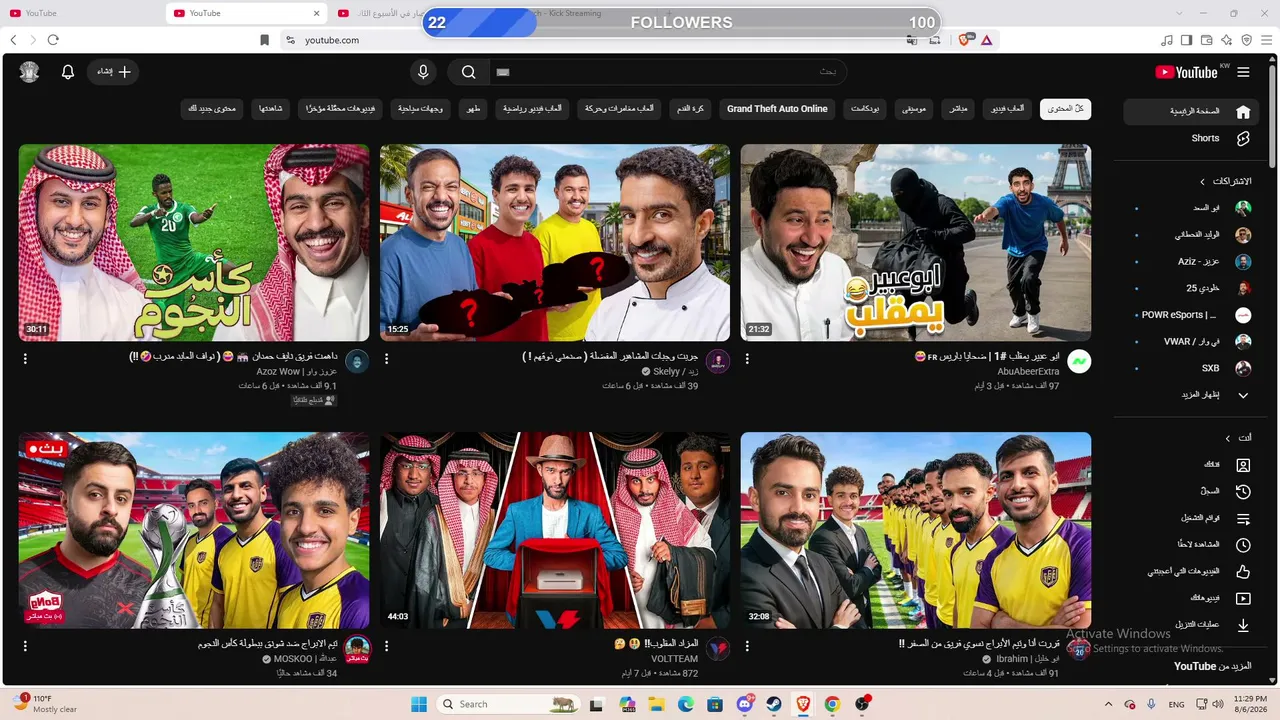
Task: Open Google Chrome from the taskbar
Action: 832,704
